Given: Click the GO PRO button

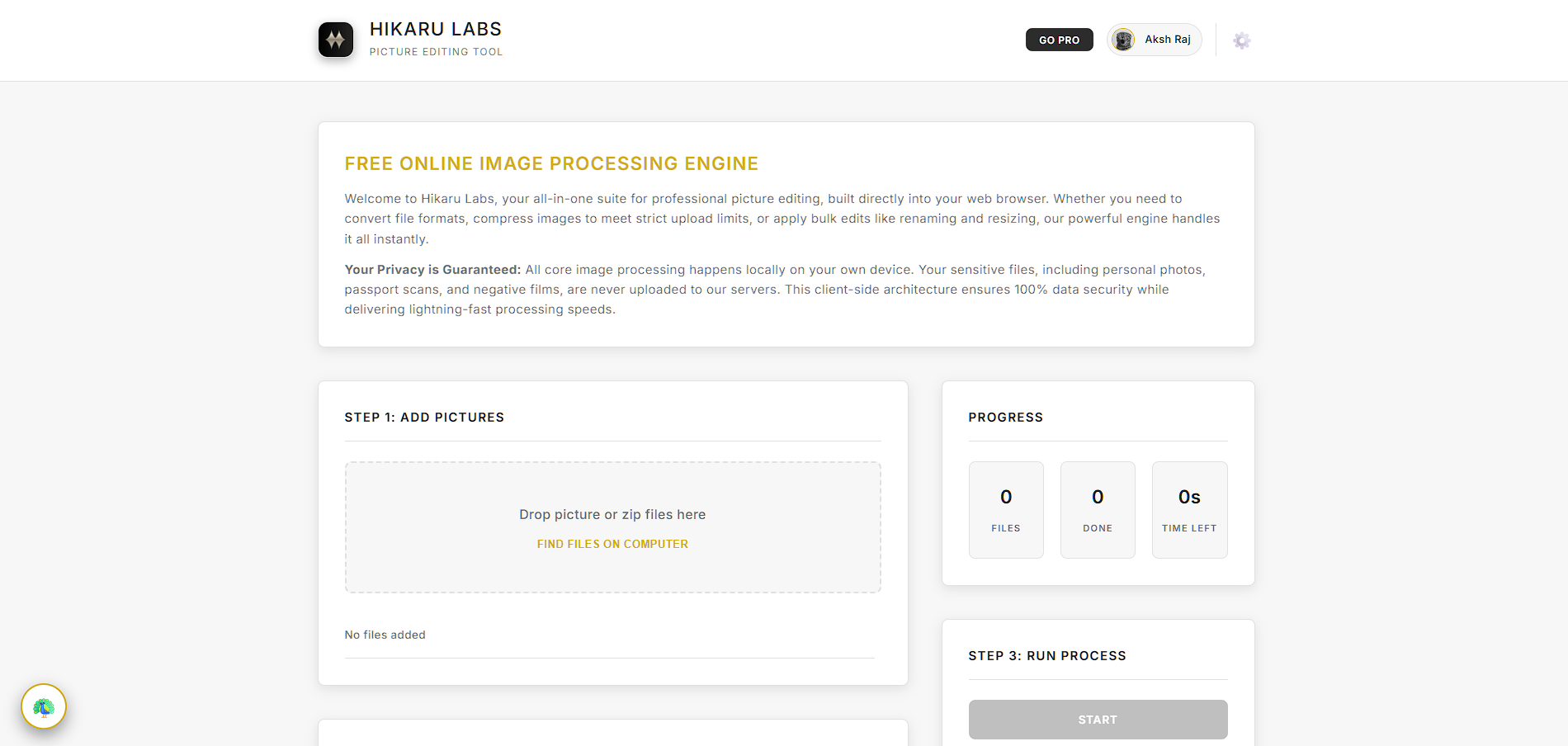Looking at the screenshot, I should click(1059, 40).
